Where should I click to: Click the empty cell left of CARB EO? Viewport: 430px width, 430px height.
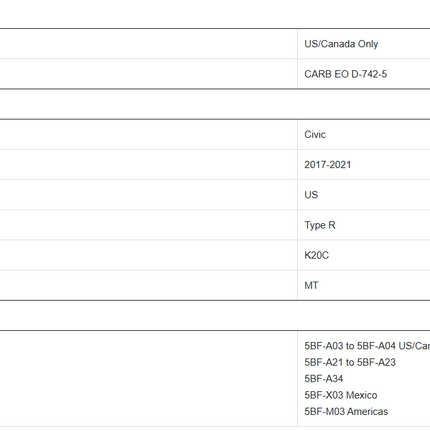[x=149, y=74]
